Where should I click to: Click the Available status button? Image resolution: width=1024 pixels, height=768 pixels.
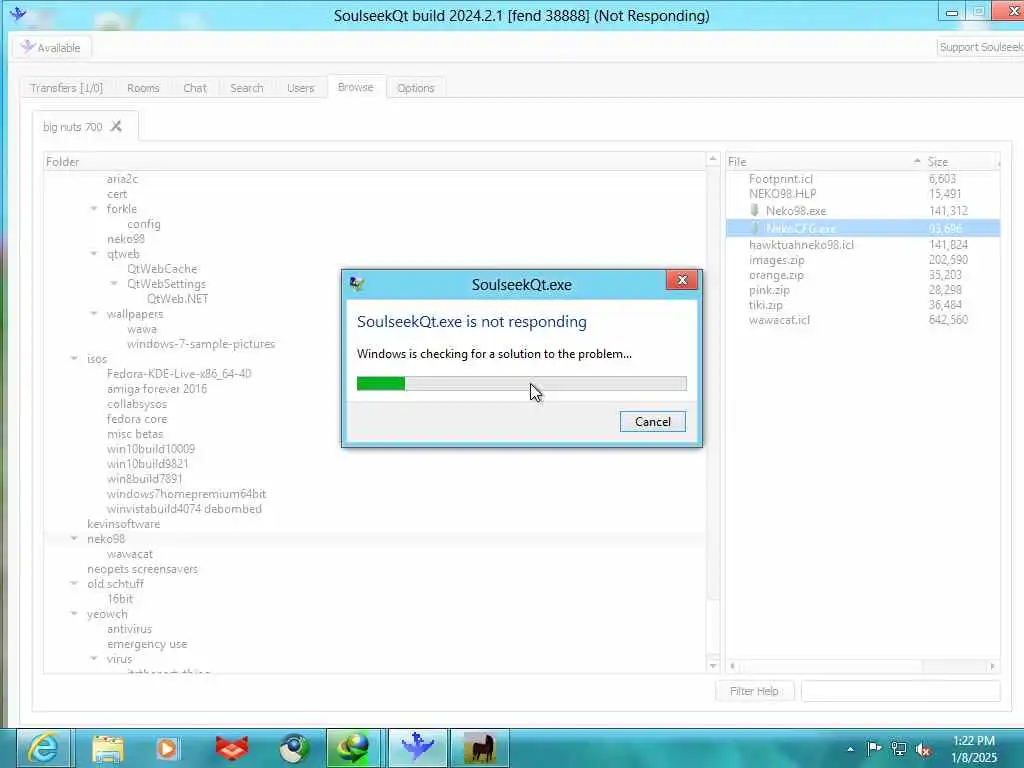pos(52,48)
